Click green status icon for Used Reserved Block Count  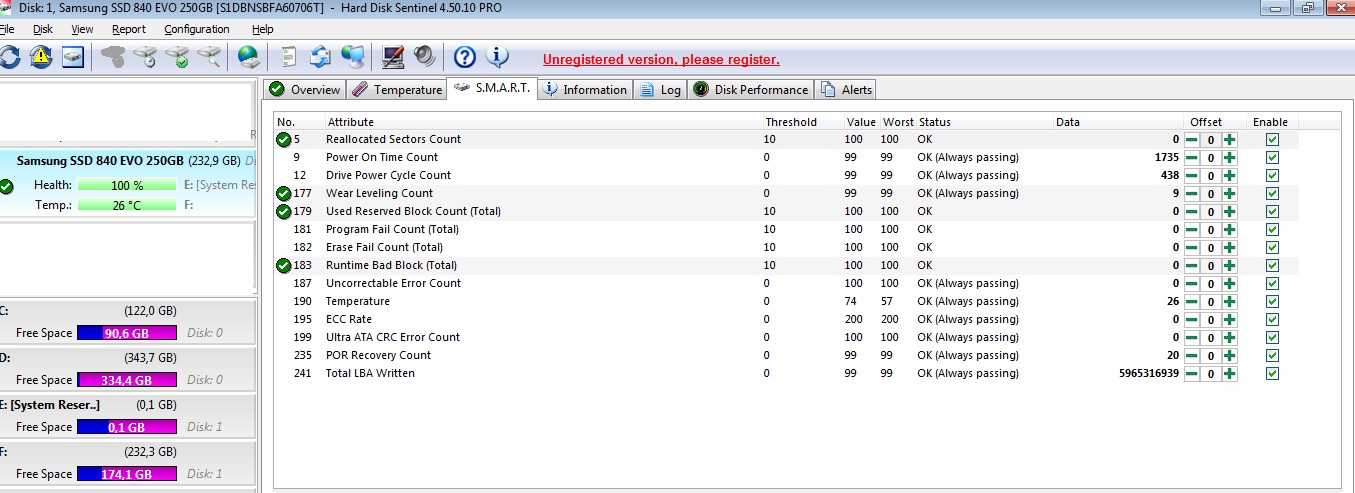[284, 211]
